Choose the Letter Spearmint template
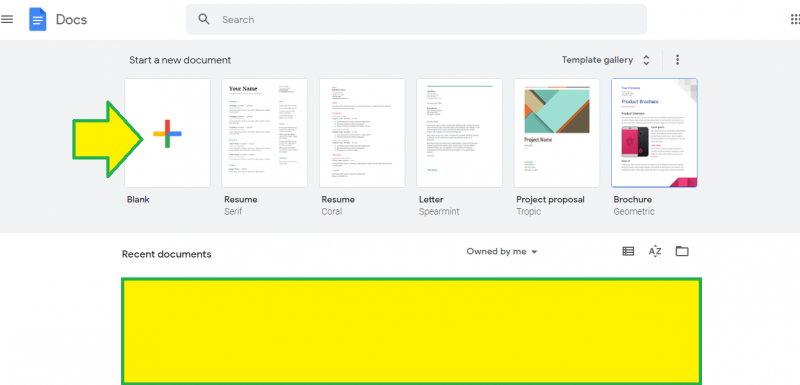The width and height of the screenshot is (800, 385). [x=460, y=133]
